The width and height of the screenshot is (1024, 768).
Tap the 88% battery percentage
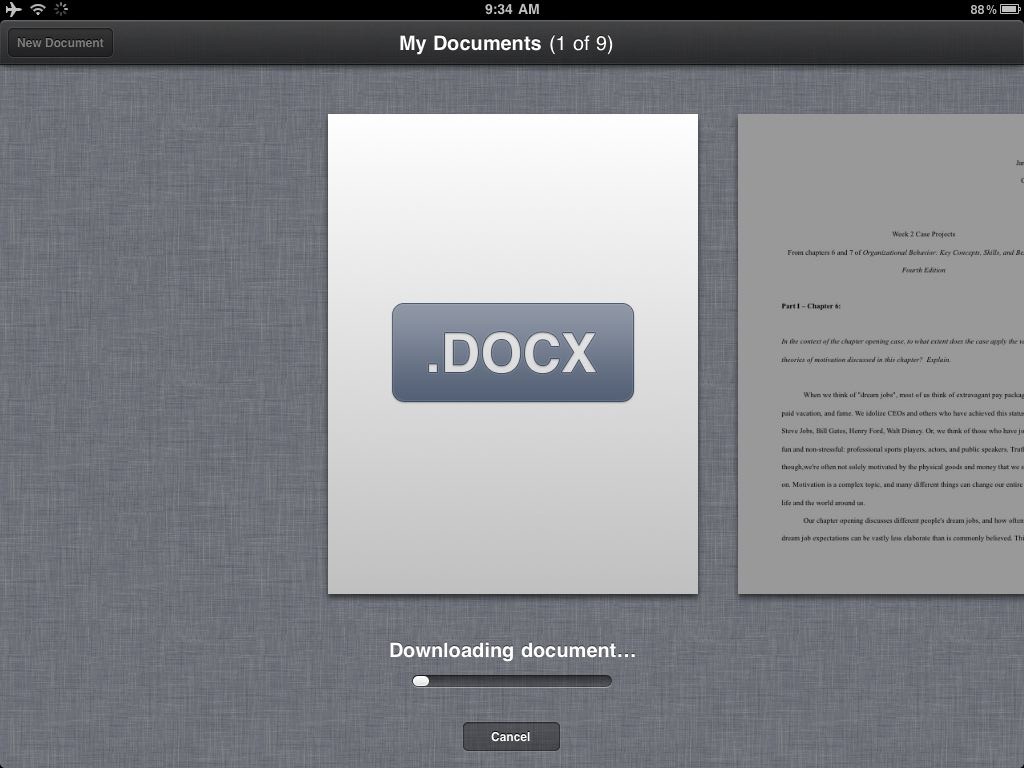(x=983, y=9)
